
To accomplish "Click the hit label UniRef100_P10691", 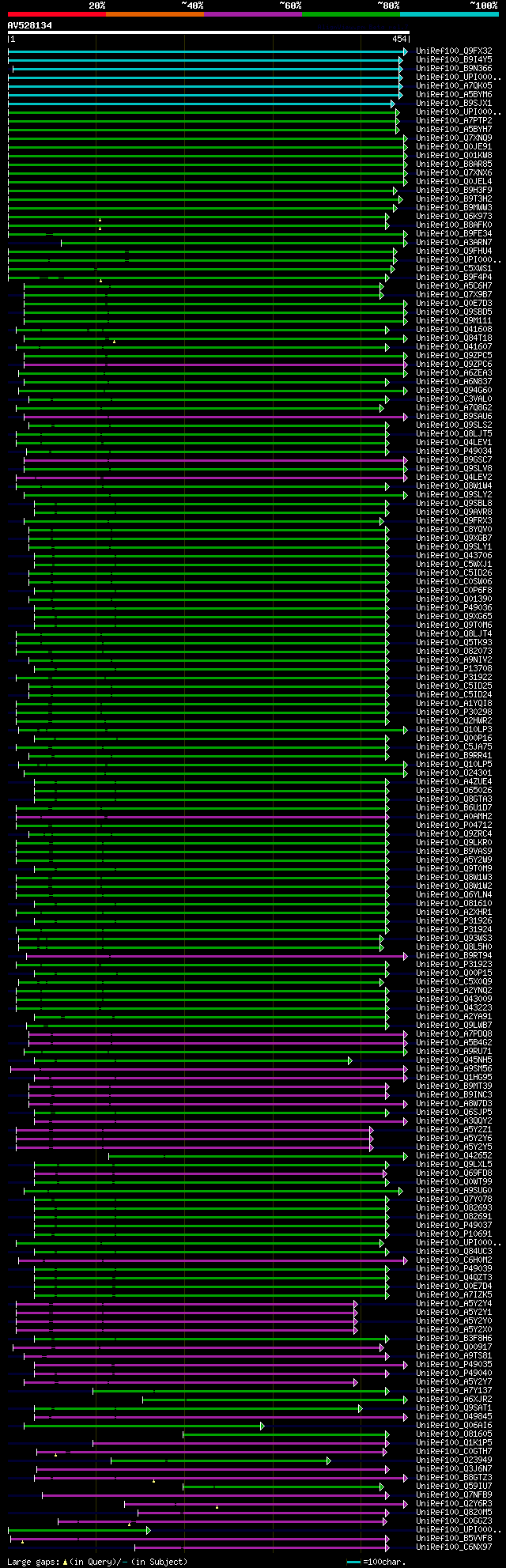I will click(x=454, y=1234).
